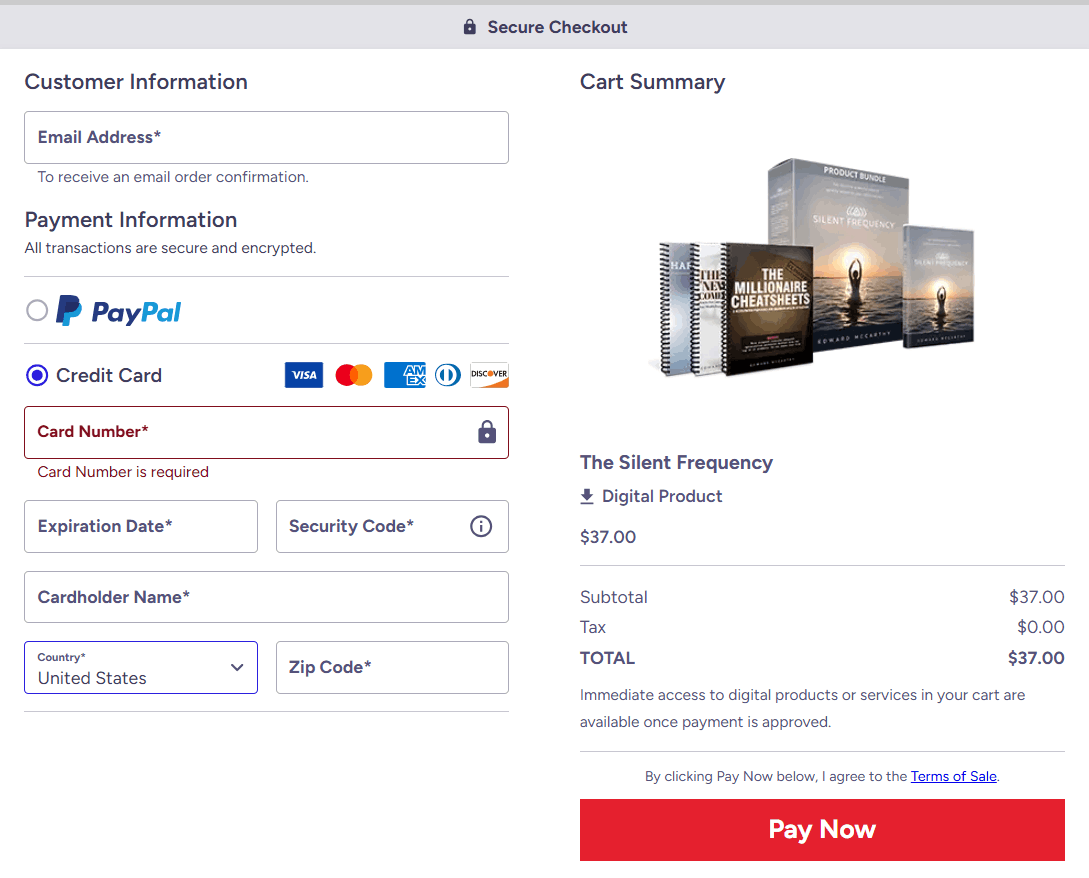Click the Pay Now button

pos(822,829)
